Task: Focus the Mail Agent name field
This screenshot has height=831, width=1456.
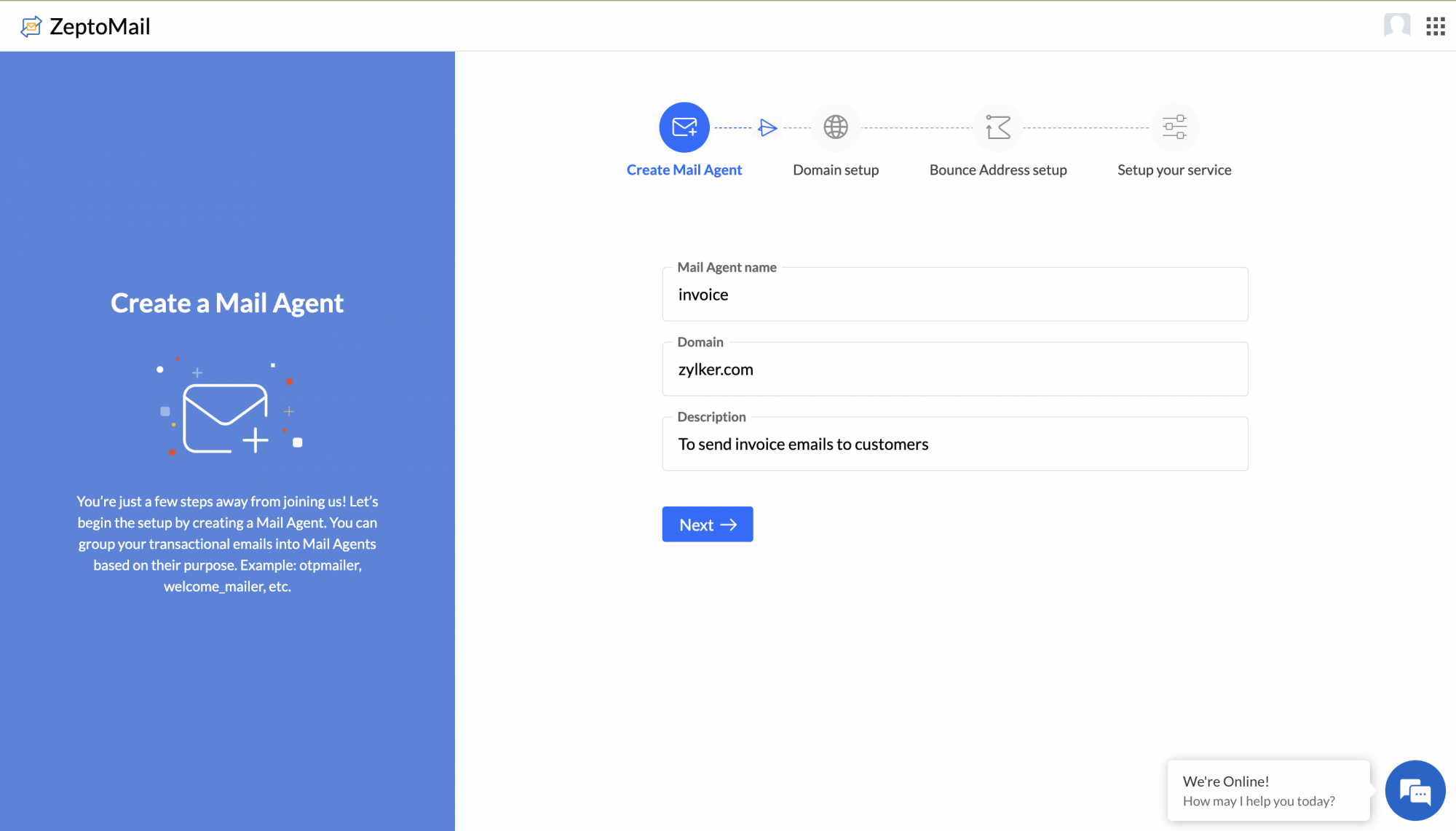Action: pos(954,295)
